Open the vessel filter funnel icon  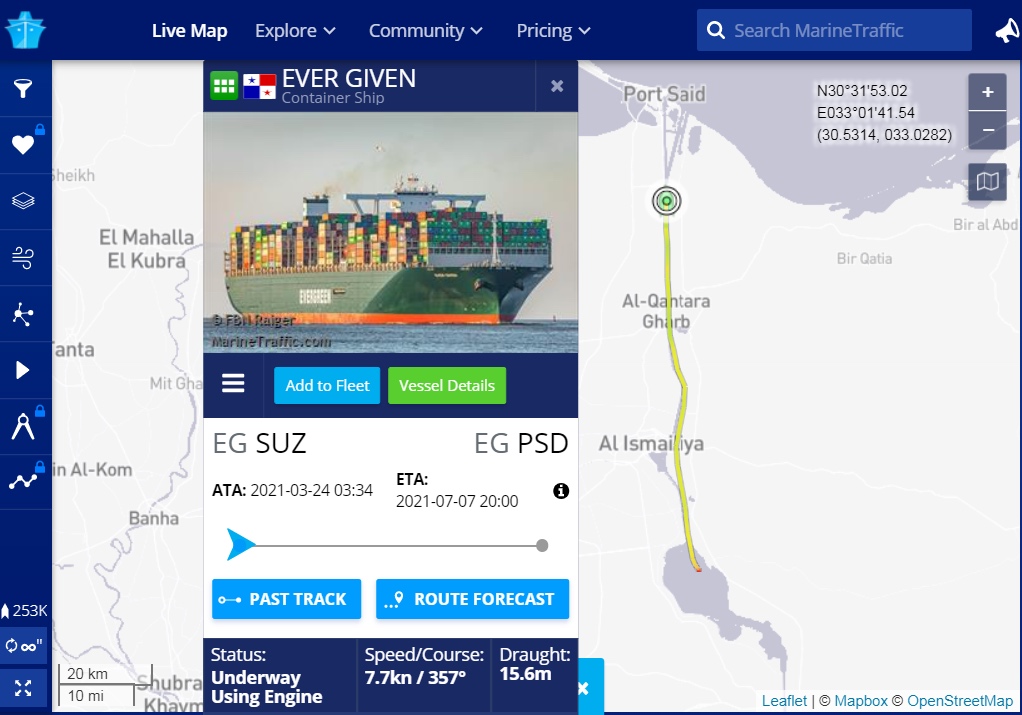[23, 89]
